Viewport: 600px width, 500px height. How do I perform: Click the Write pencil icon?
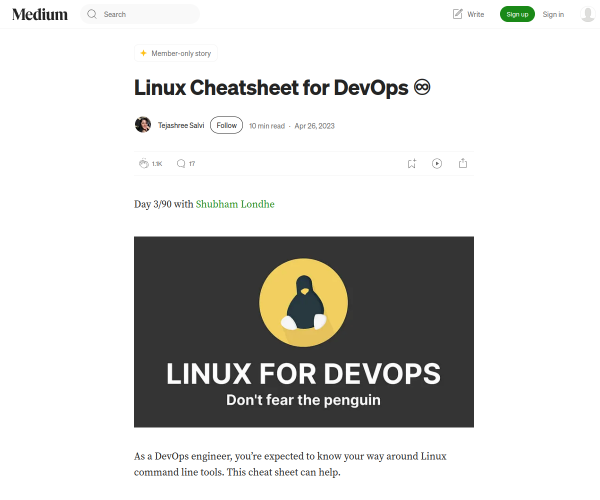pyautogui.click(x=457, y=14)
